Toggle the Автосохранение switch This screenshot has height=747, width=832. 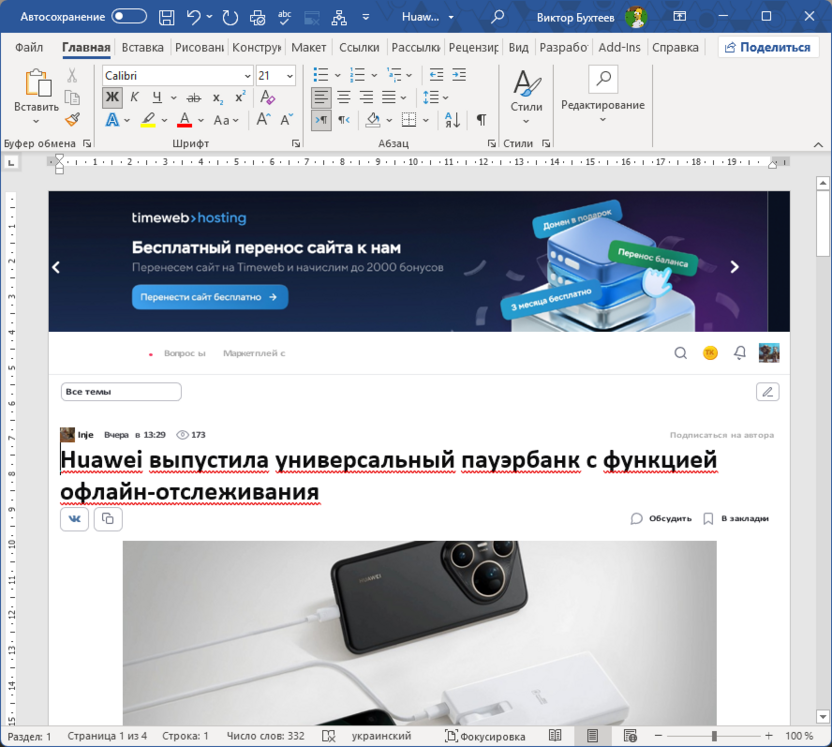point(129,16)
